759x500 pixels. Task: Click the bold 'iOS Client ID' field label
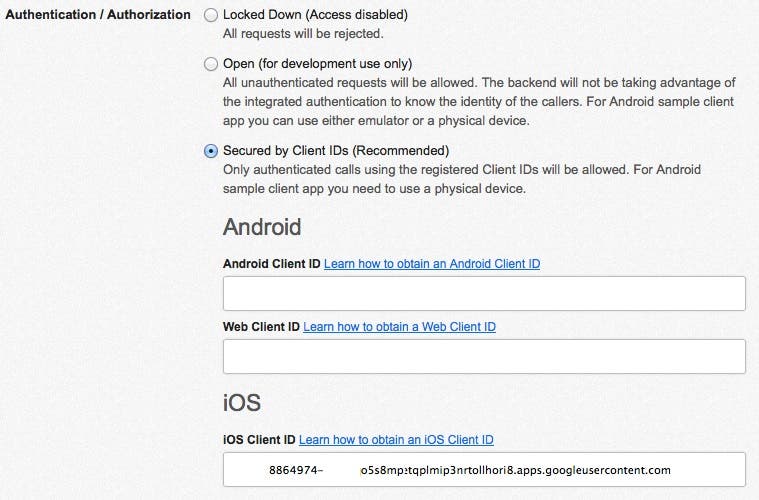[259, 440]
